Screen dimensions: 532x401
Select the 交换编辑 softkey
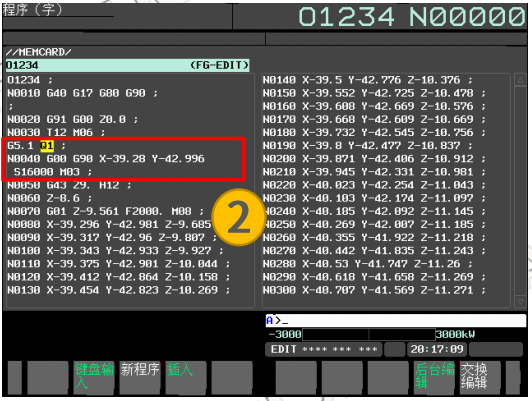480,378
